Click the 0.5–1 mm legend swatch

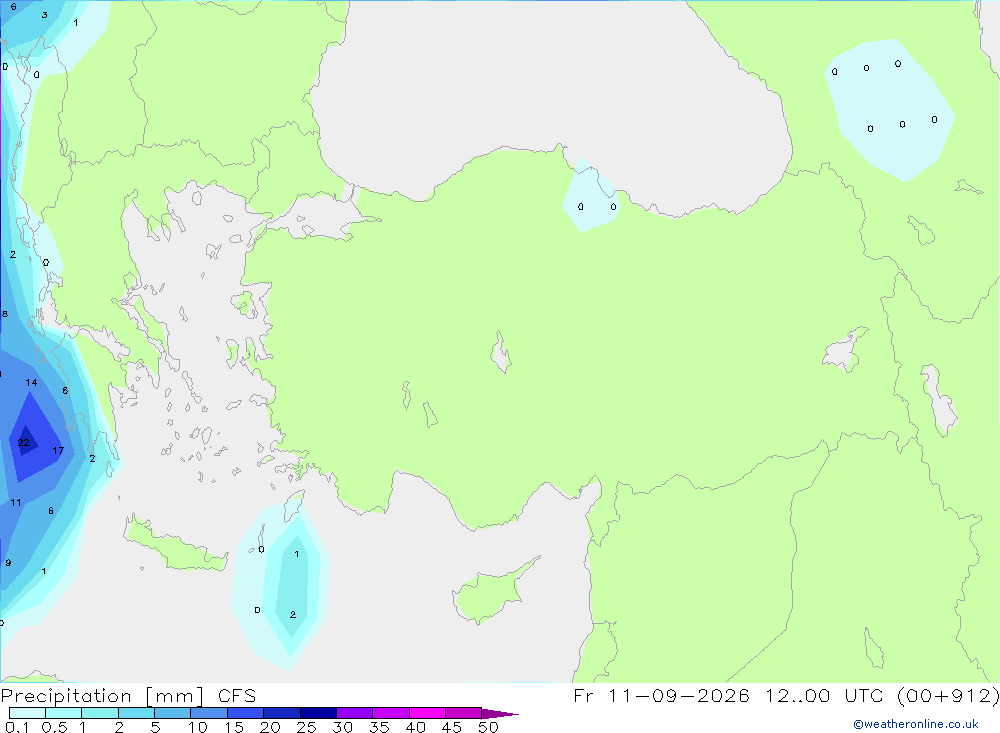[63, 713]
